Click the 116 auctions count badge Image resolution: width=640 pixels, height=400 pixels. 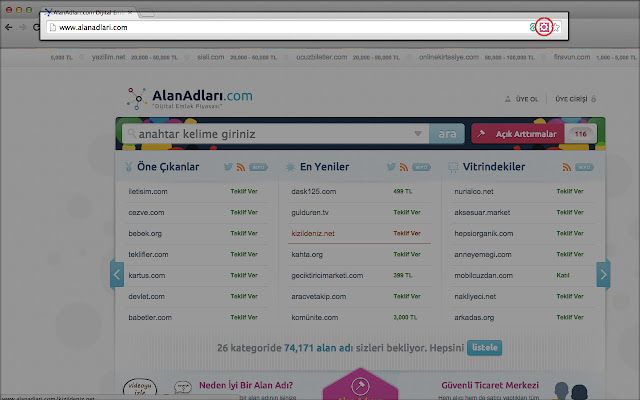click(x=580, y=134)
